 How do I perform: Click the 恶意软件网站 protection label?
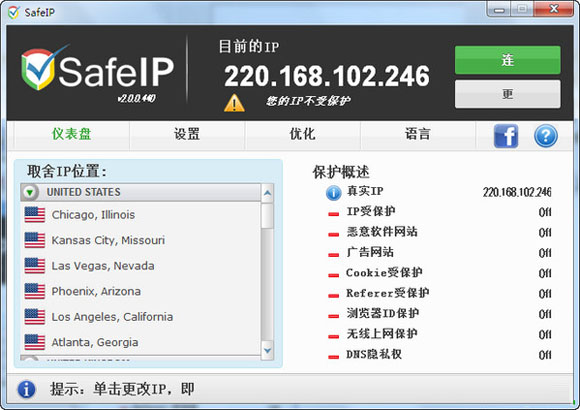click(x=382, y=232)
